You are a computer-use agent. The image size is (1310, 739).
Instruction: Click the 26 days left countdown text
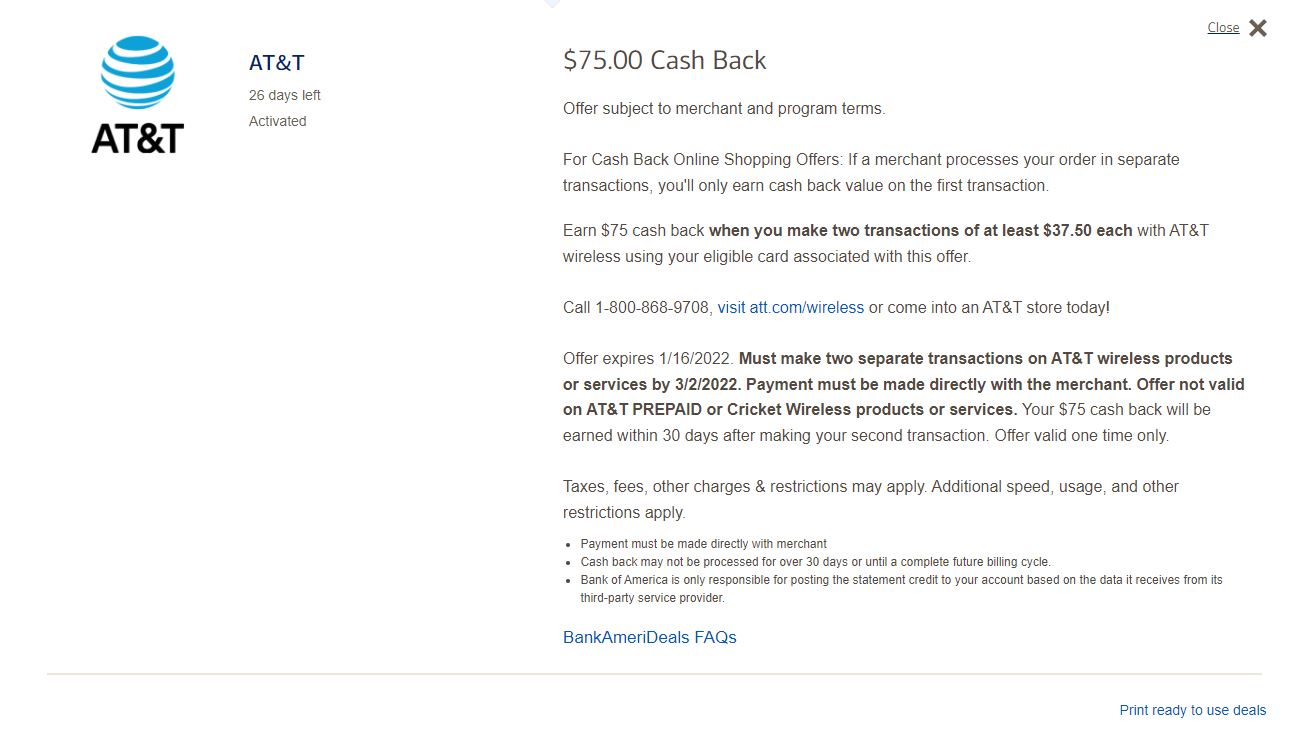tap(284, 95)
